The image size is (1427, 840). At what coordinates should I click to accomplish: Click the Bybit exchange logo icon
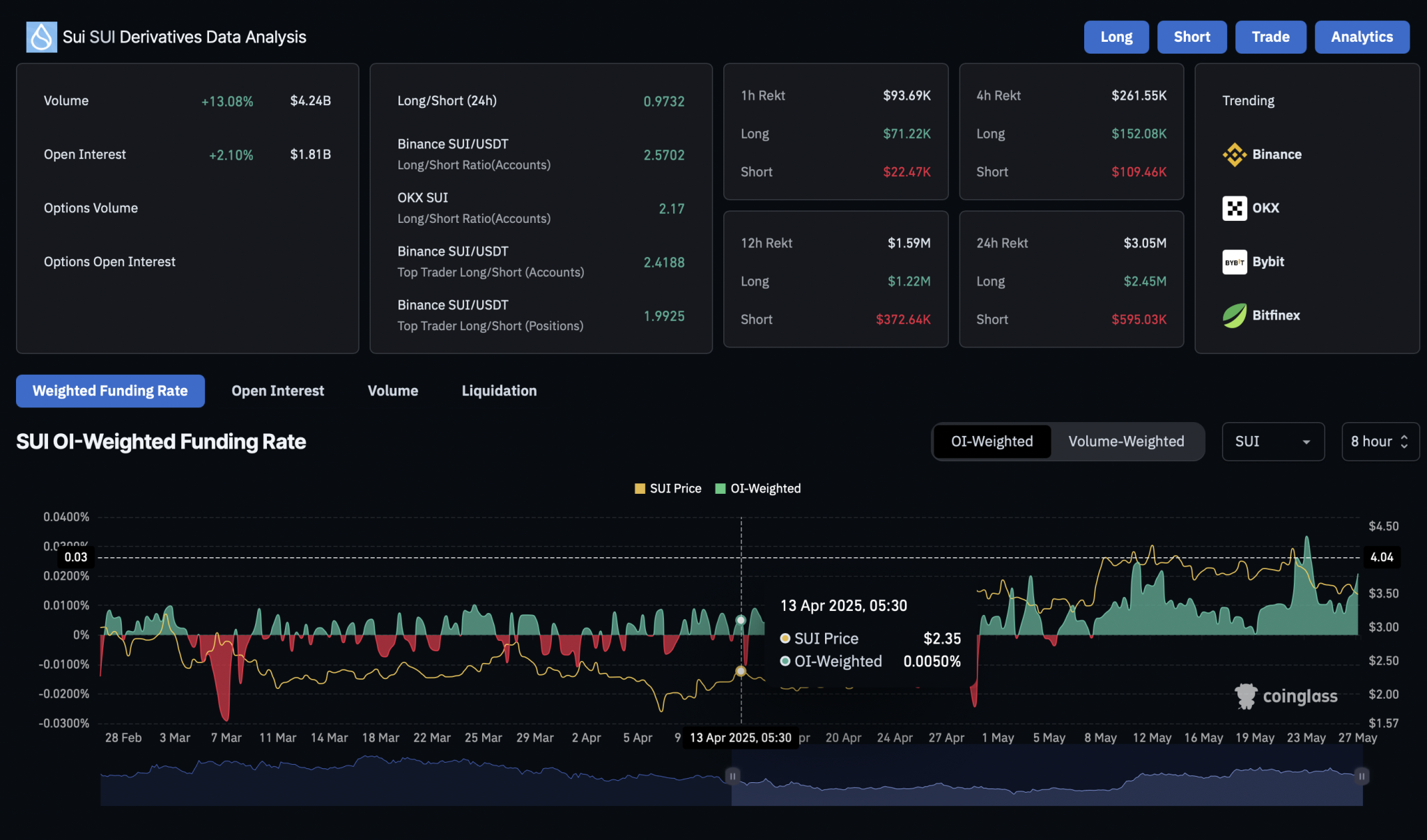1234,262
